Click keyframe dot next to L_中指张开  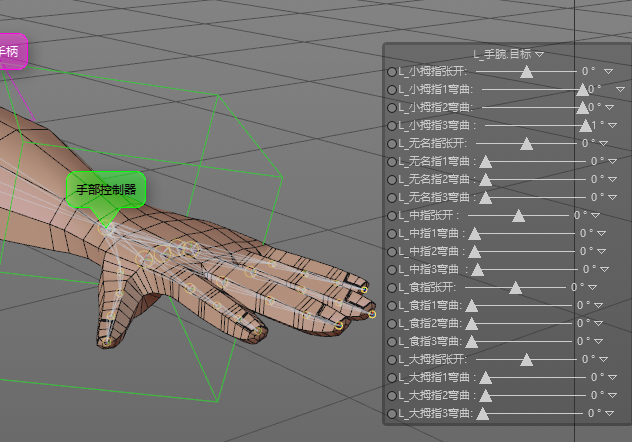coord(392,215)
